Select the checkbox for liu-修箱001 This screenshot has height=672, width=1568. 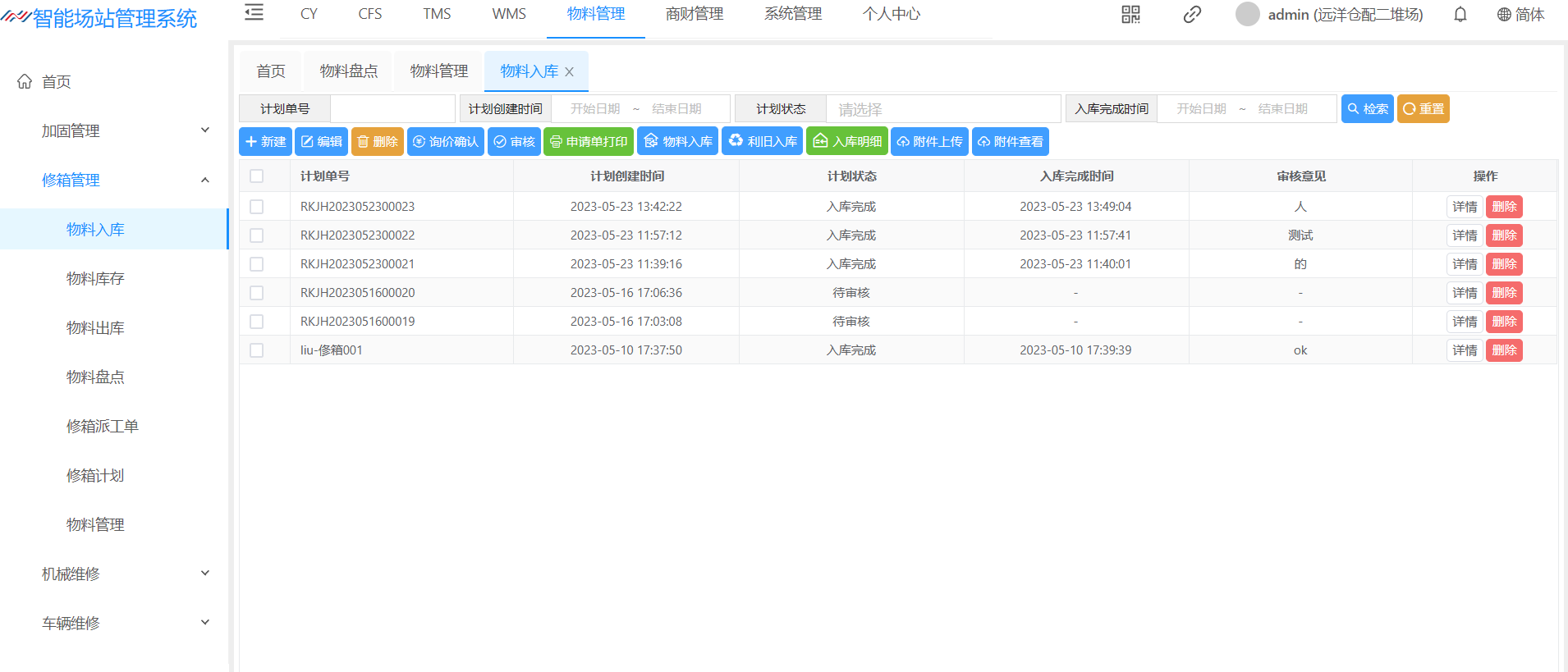point(257,350)
